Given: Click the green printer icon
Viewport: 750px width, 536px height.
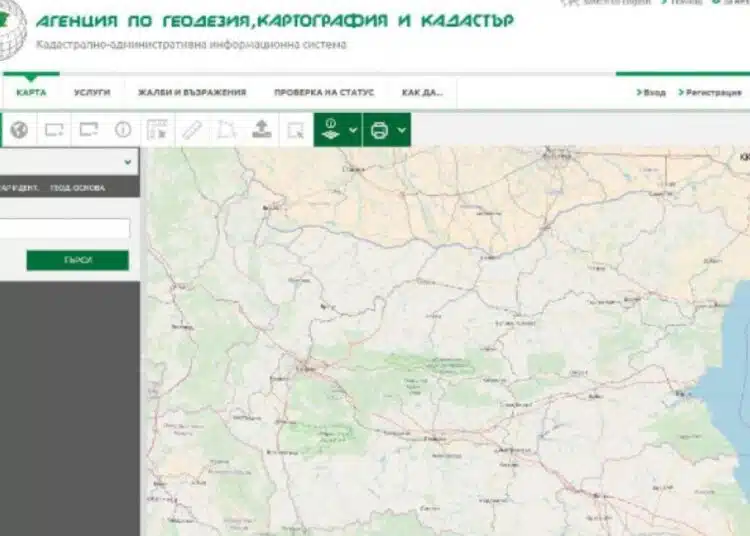Looking at the screenshot, I should (x=379, y=130).
